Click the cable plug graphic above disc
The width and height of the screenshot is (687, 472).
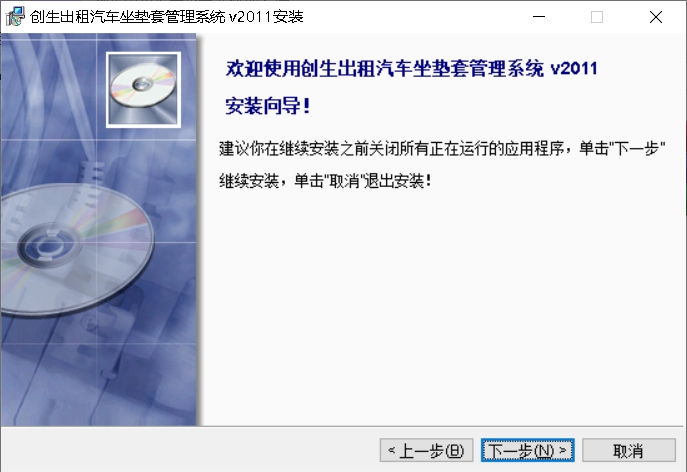[x=92, y=175]
